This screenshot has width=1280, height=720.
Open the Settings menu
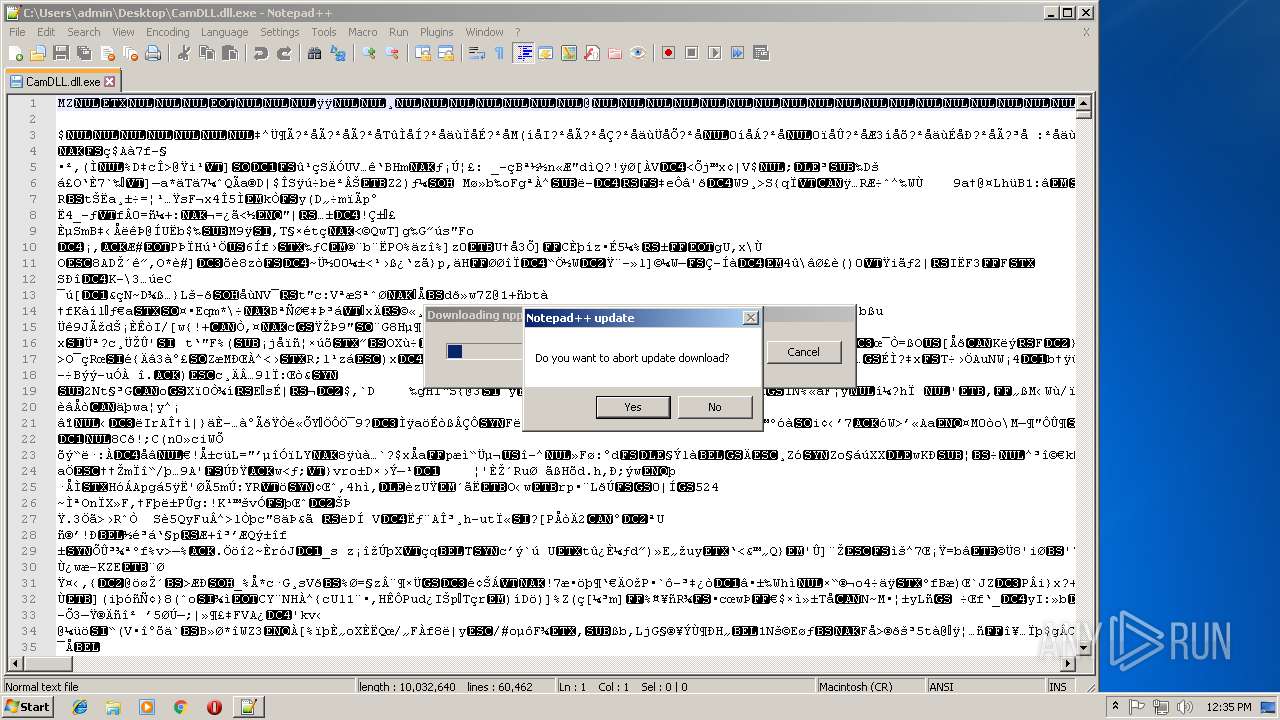(280, 32)
